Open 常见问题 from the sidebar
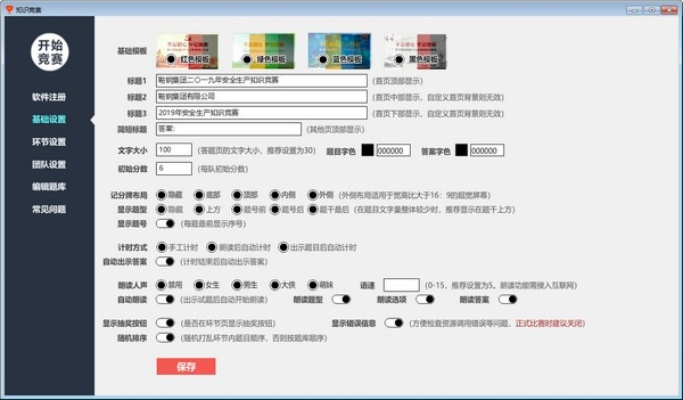Image resolution: width=683 pixels, height=400 pixels. (x=47, y=209)
